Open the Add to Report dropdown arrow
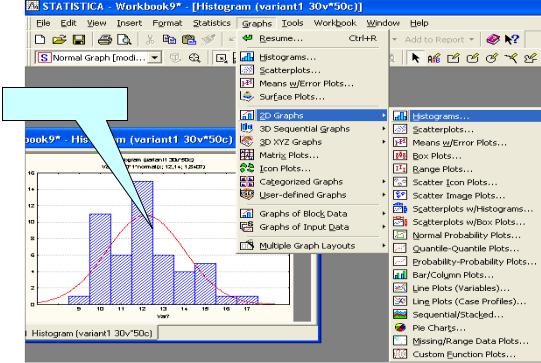The image size is (541, 363). 471,40
